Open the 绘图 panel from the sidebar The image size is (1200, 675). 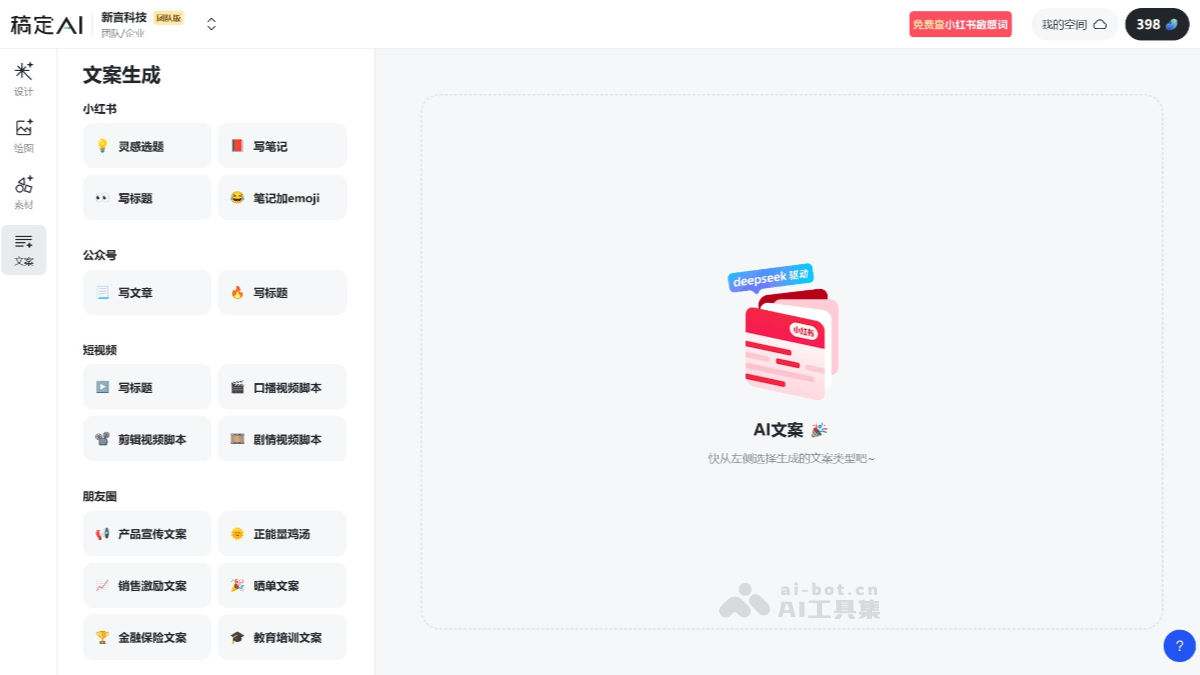[24, 134]
